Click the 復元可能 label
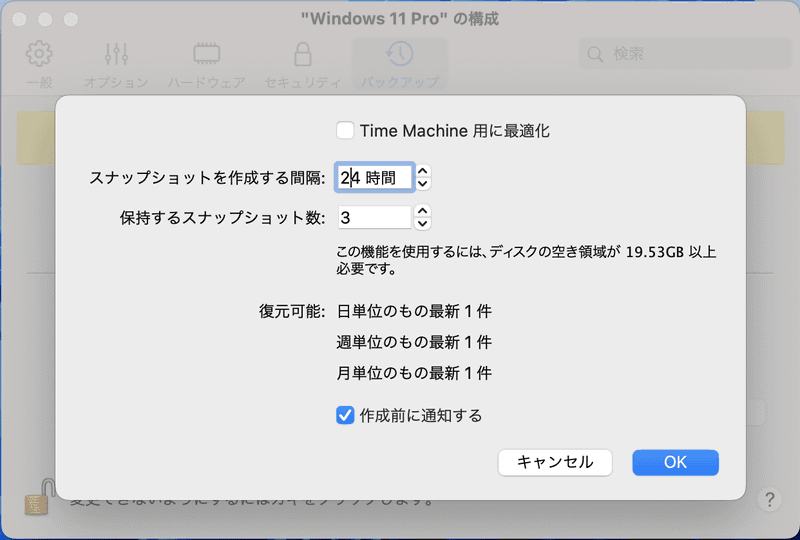The height and width of the screenshot is (540, 800). (x=292, y=311)
